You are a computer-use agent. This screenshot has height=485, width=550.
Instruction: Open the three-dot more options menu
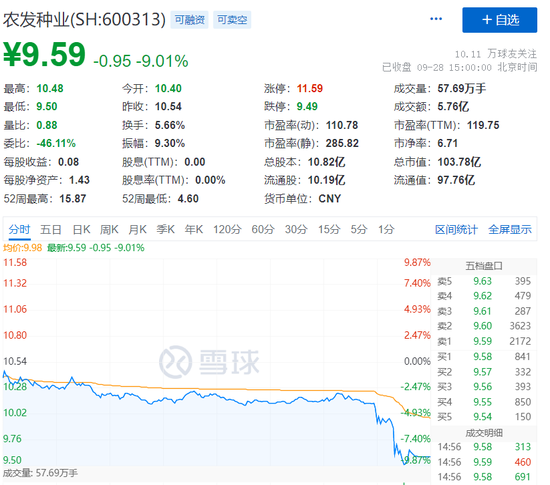pos(436,19)
